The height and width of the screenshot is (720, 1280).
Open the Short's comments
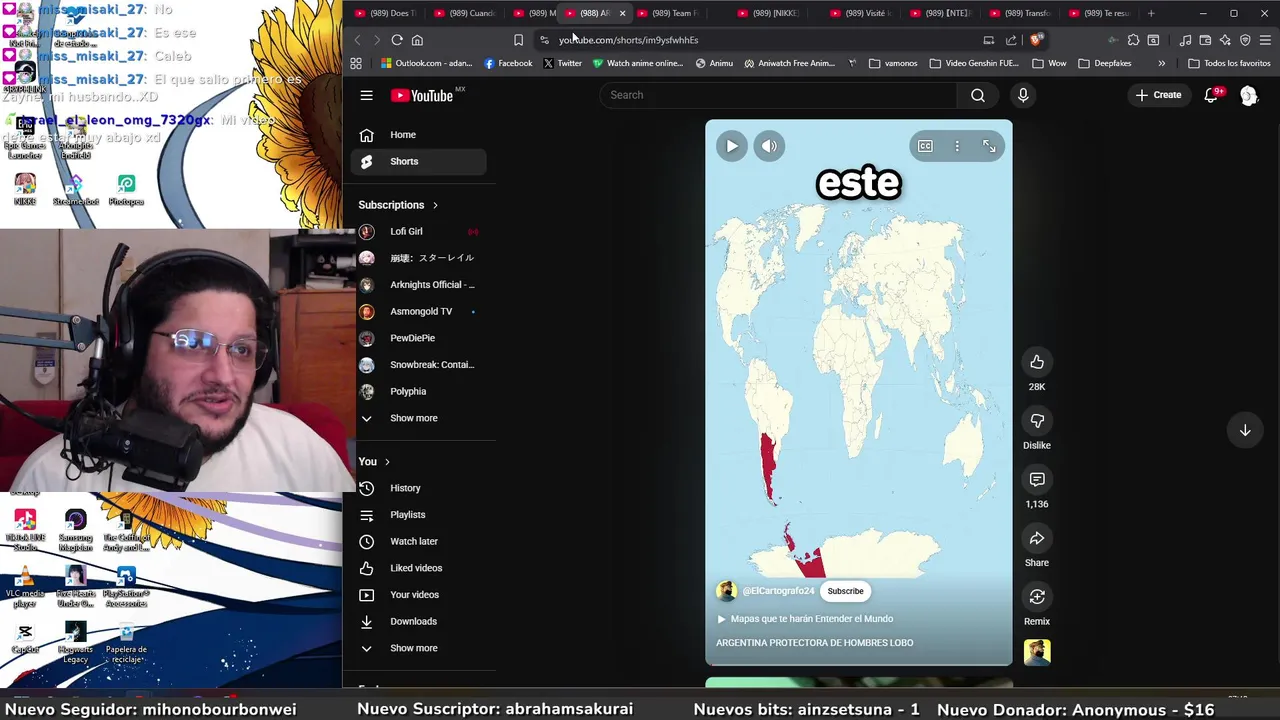point(1037,480)
